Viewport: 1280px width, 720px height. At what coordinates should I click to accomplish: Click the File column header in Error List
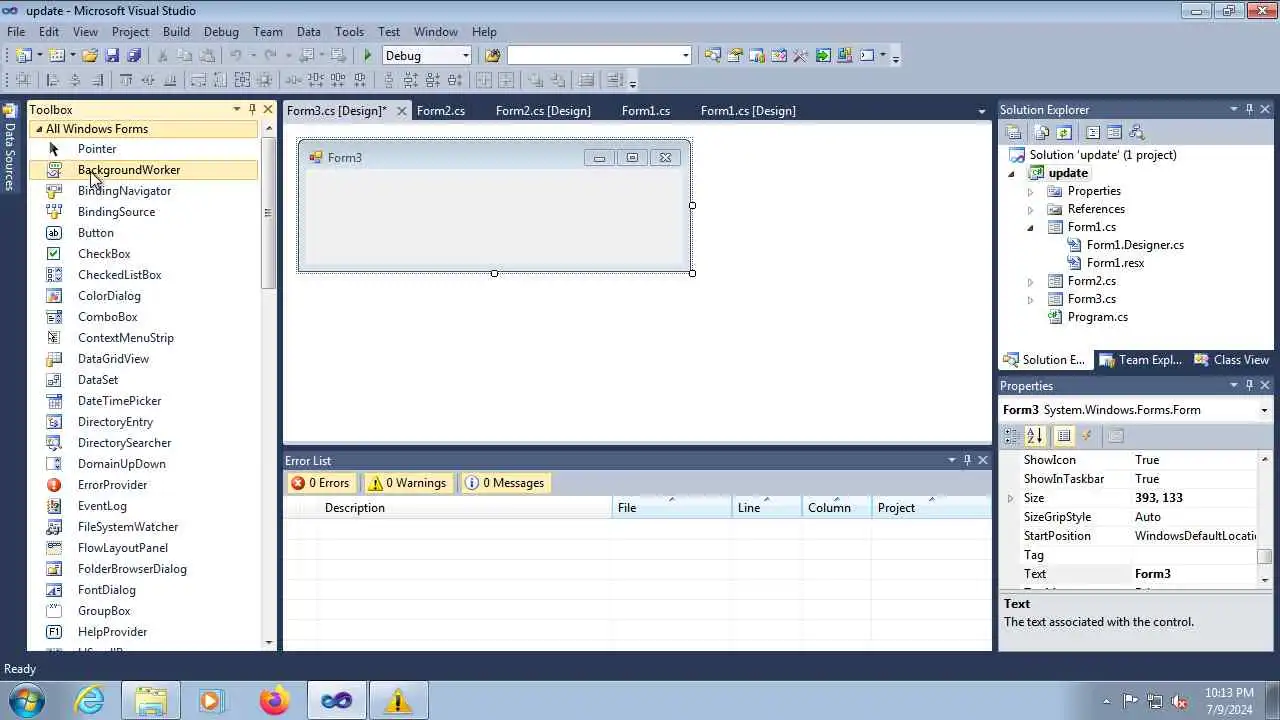(x=672, y=508)
